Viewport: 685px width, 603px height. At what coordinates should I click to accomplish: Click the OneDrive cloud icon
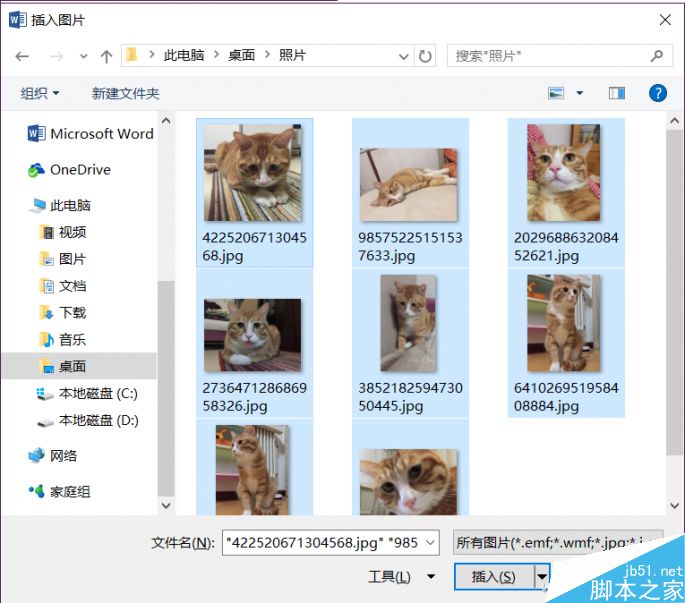(x=36, y=170)
